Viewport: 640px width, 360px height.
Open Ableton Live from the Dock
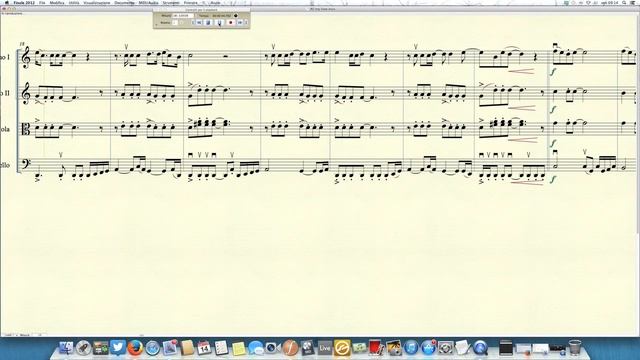click(325, 348)
